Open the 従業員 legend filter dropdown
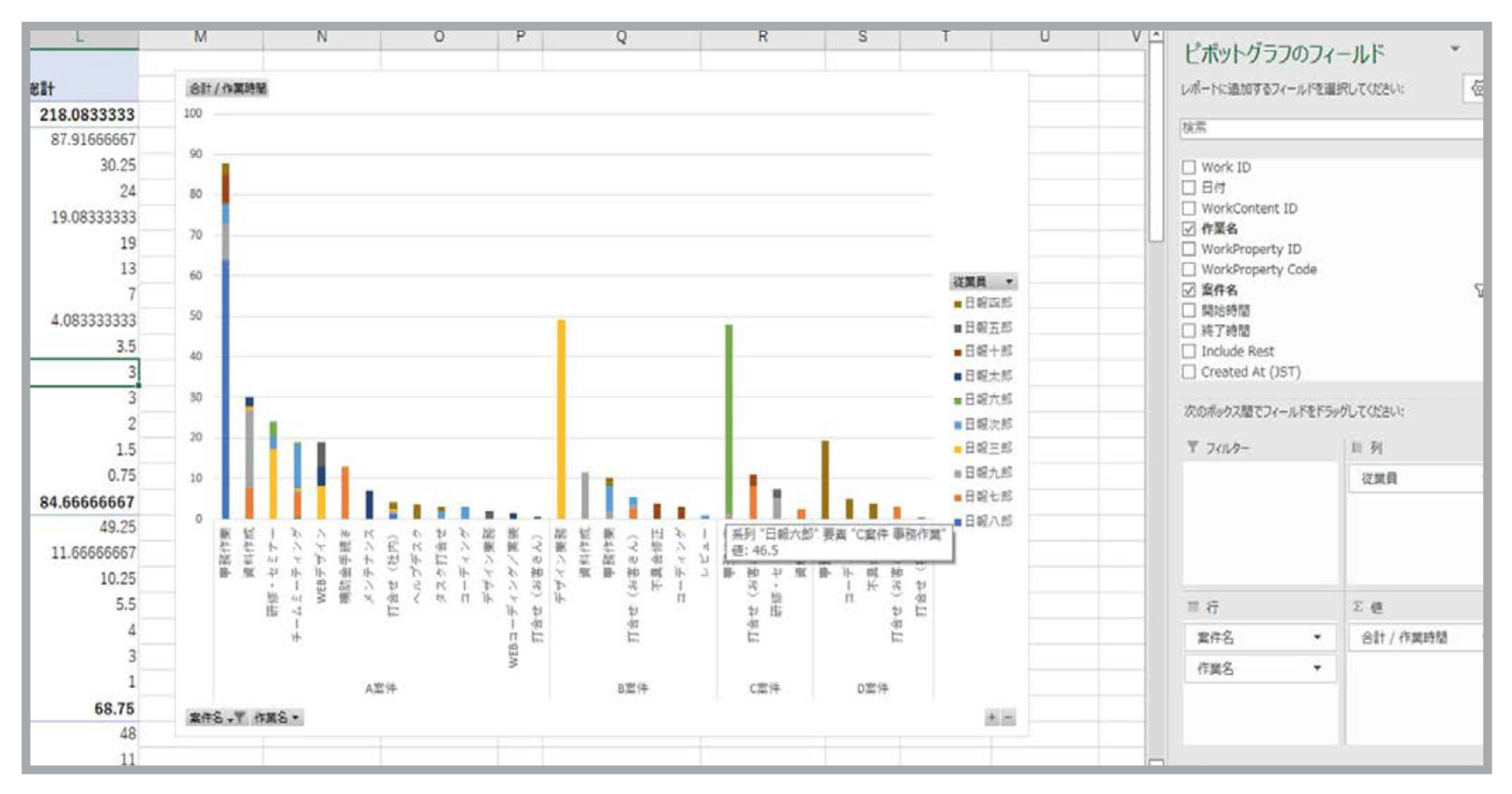 coord(1009,282)
